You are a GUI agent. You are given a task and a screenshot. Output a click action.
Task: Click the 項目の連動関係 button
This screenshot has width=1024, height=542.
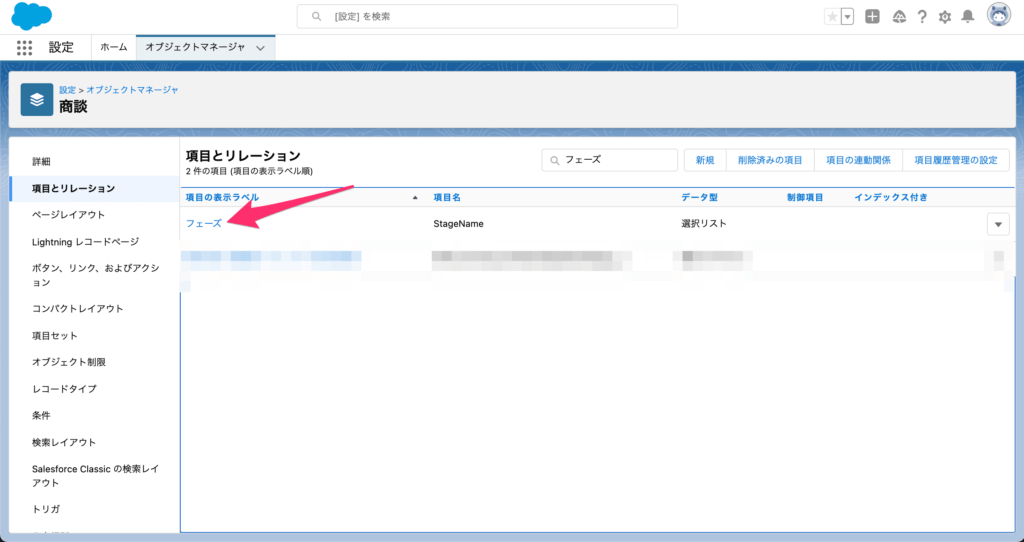(858, 160)
